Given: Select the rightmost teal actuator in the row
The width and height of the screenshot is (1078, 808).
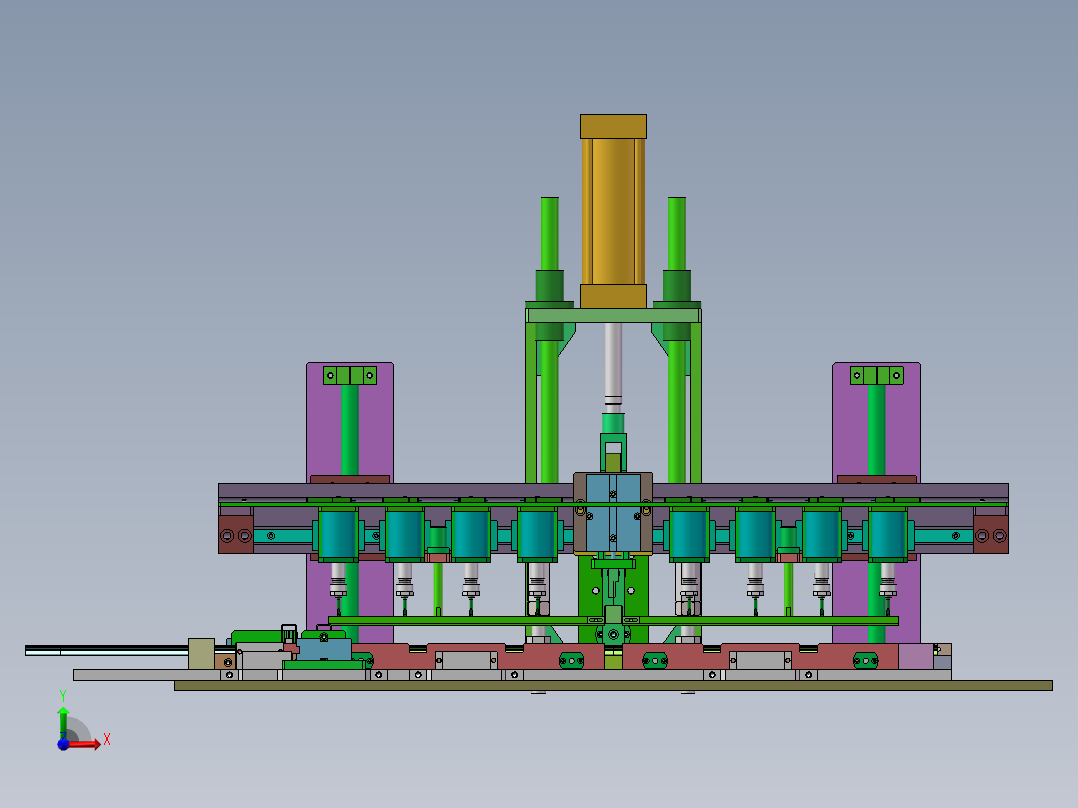Looking at the screenshot, I should point(888,534).
